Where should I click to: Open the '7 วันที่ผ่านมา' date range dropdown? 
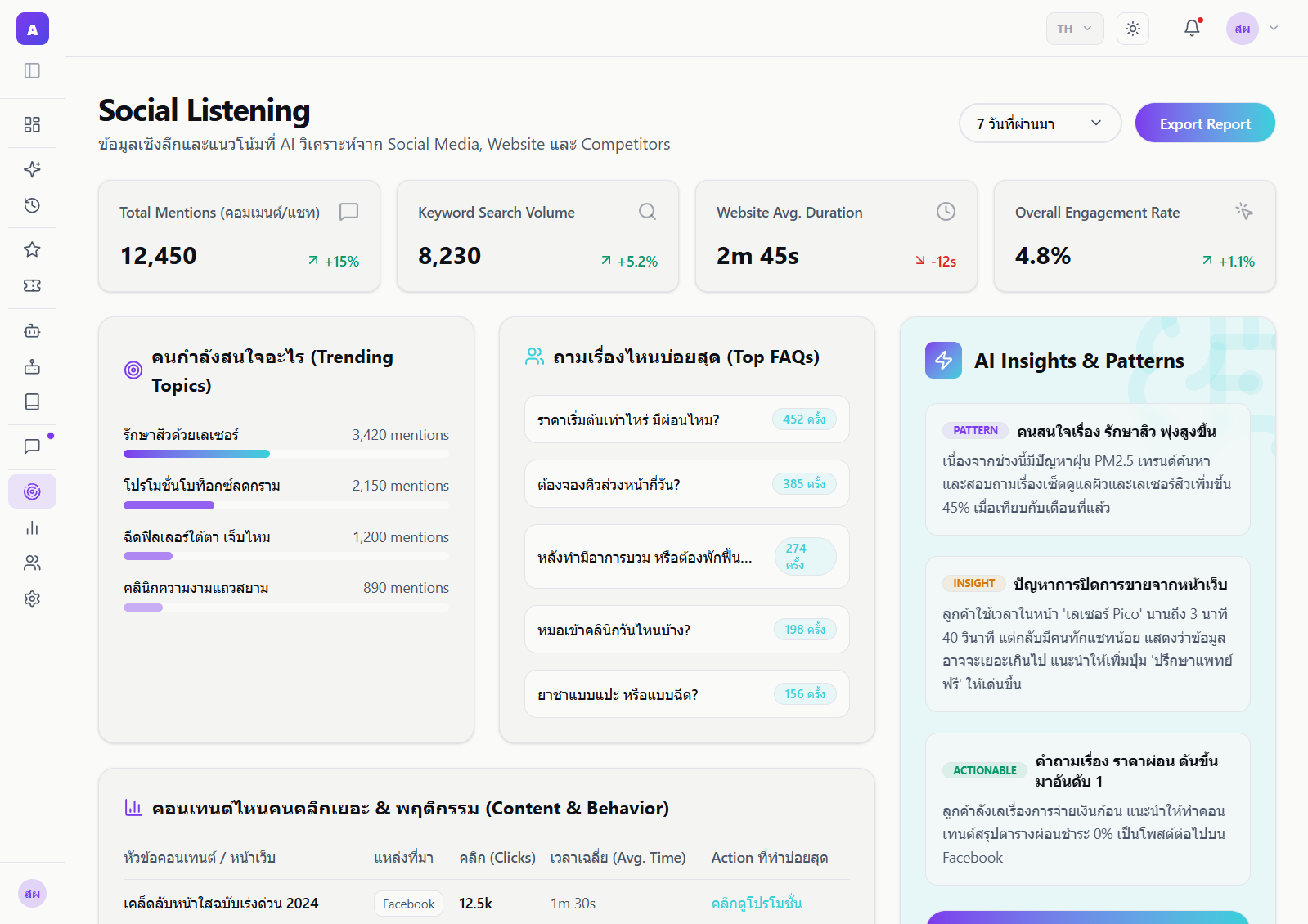point(1040,123)
